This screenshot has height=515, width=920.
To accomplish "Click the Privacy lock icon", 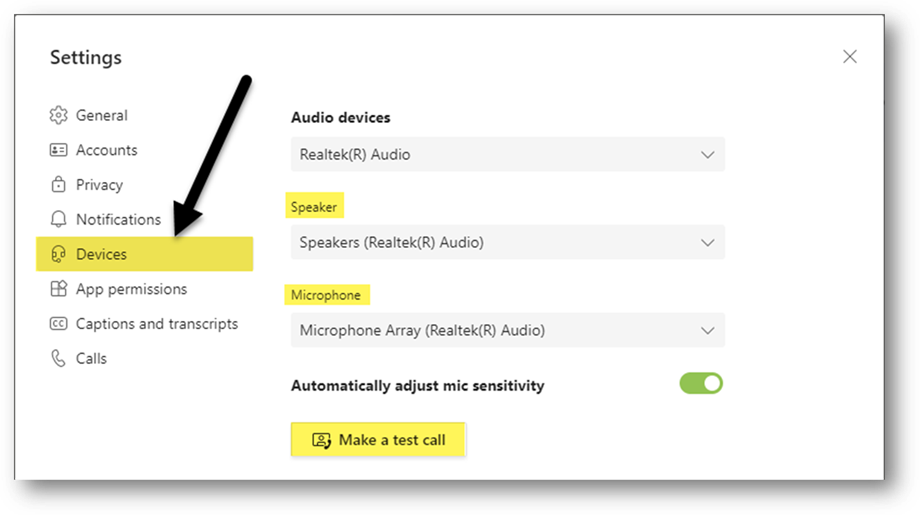I will (x=58, y=184).
